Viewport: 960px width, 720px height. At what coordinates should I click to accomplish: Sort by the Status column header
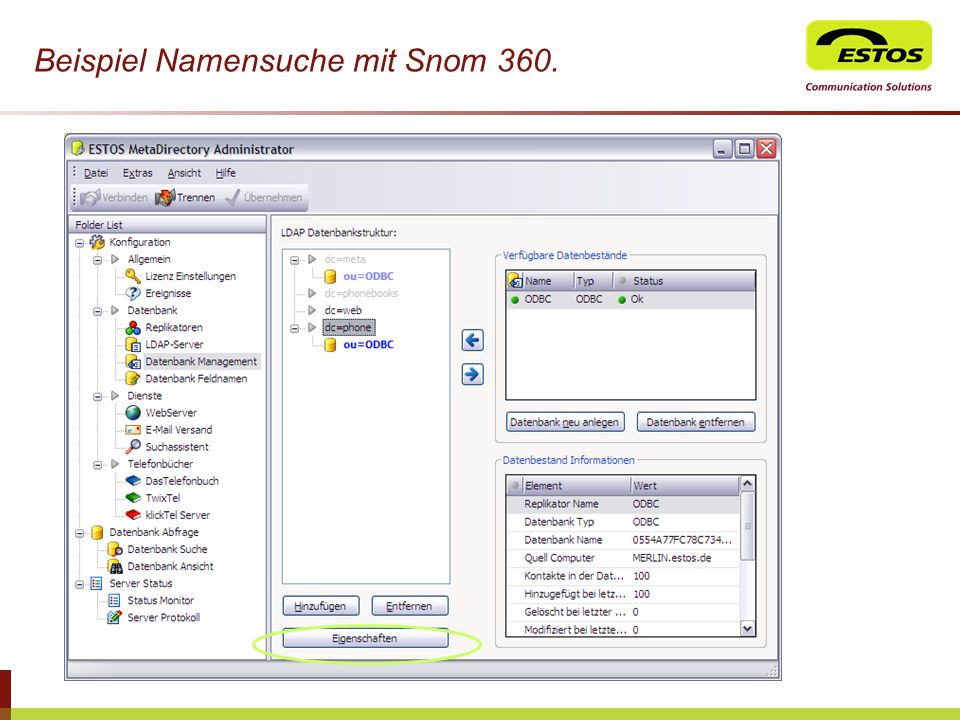point(684,281)
